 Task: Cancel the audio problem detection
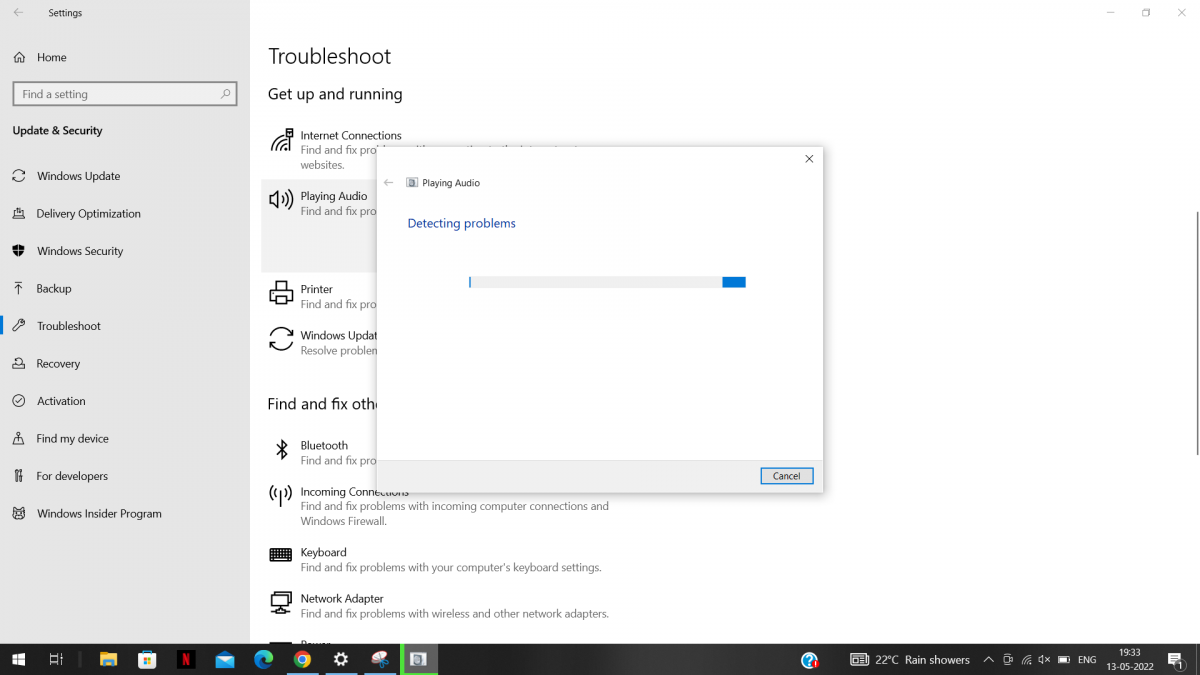pos(786,475)
